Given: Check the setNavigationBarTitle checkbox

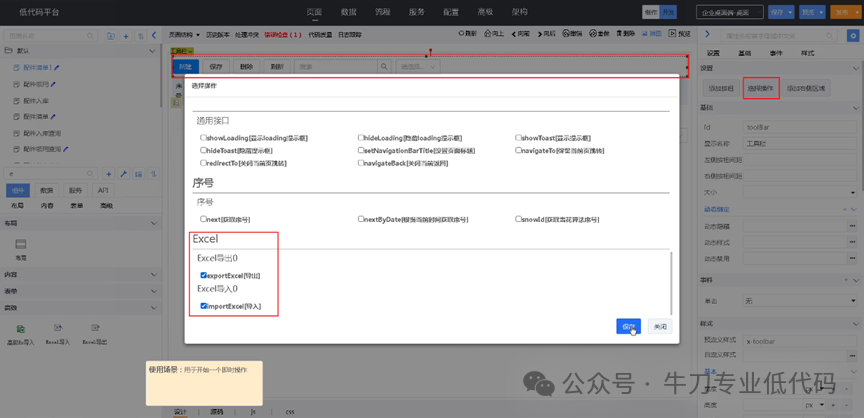Looking at the screenshot, I should pyautogui.click(x=361, y=150).
